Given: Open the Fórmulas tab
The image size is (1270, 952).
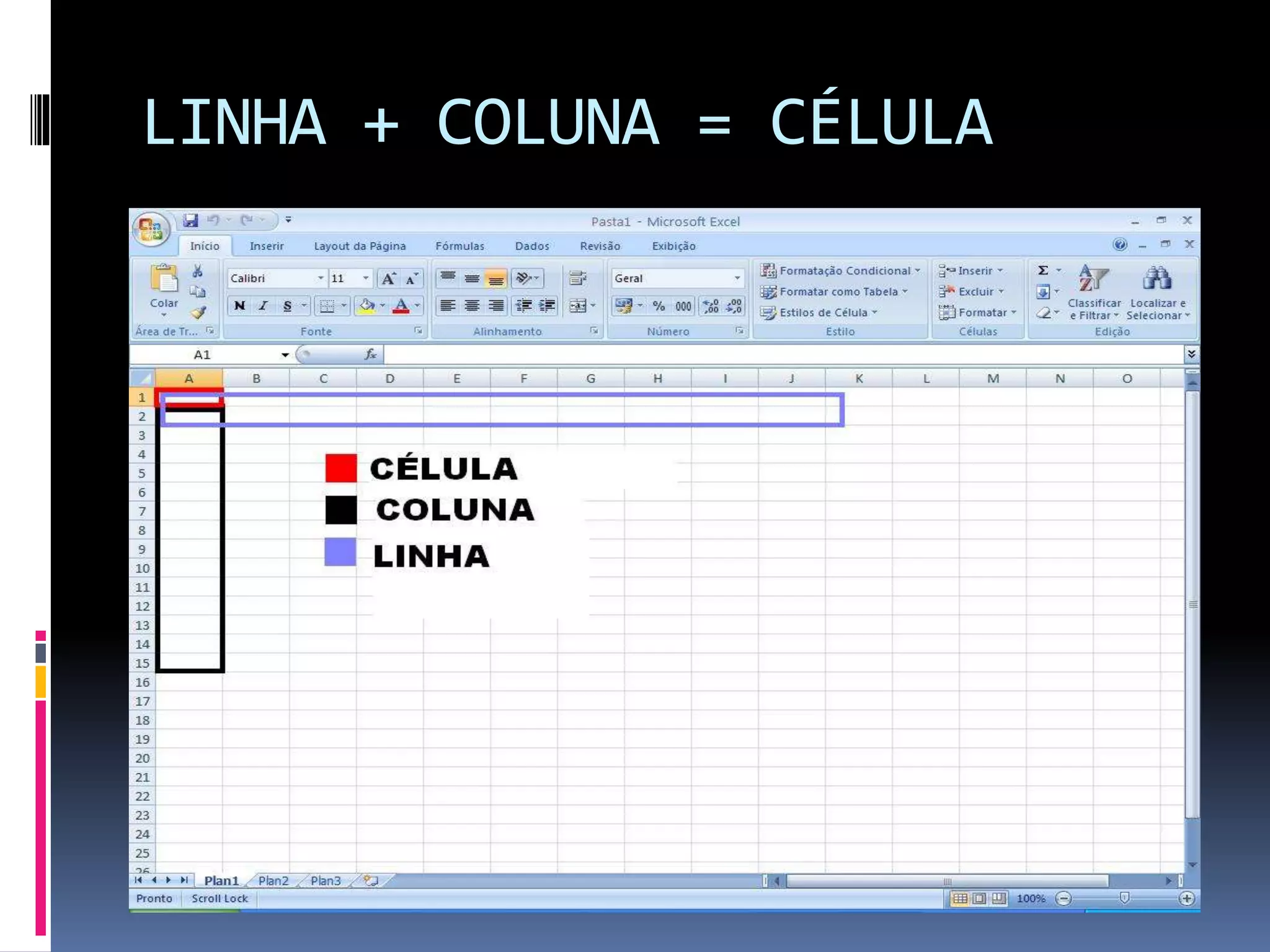Looking at the screenshot, I should coord(460,246).
